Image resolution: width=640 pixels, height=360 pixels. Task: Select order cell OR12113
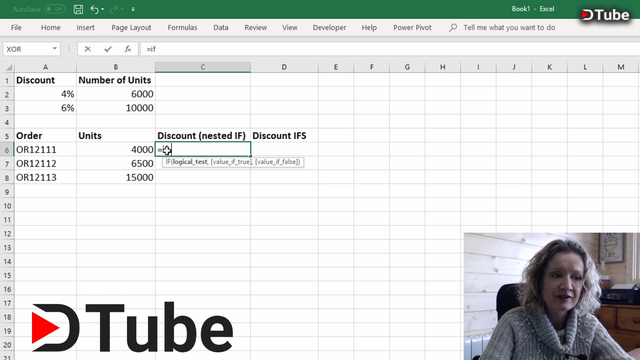coord(45,178)
